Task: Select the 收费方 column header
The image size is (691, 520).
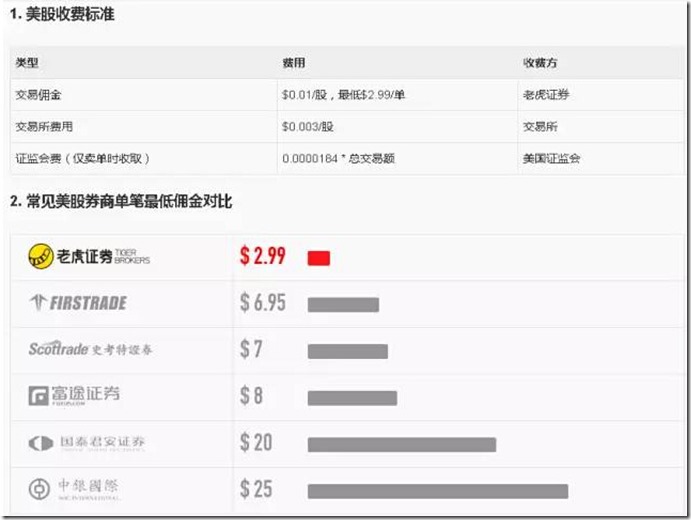Action: pyautogui.click(x=539, y=63)
